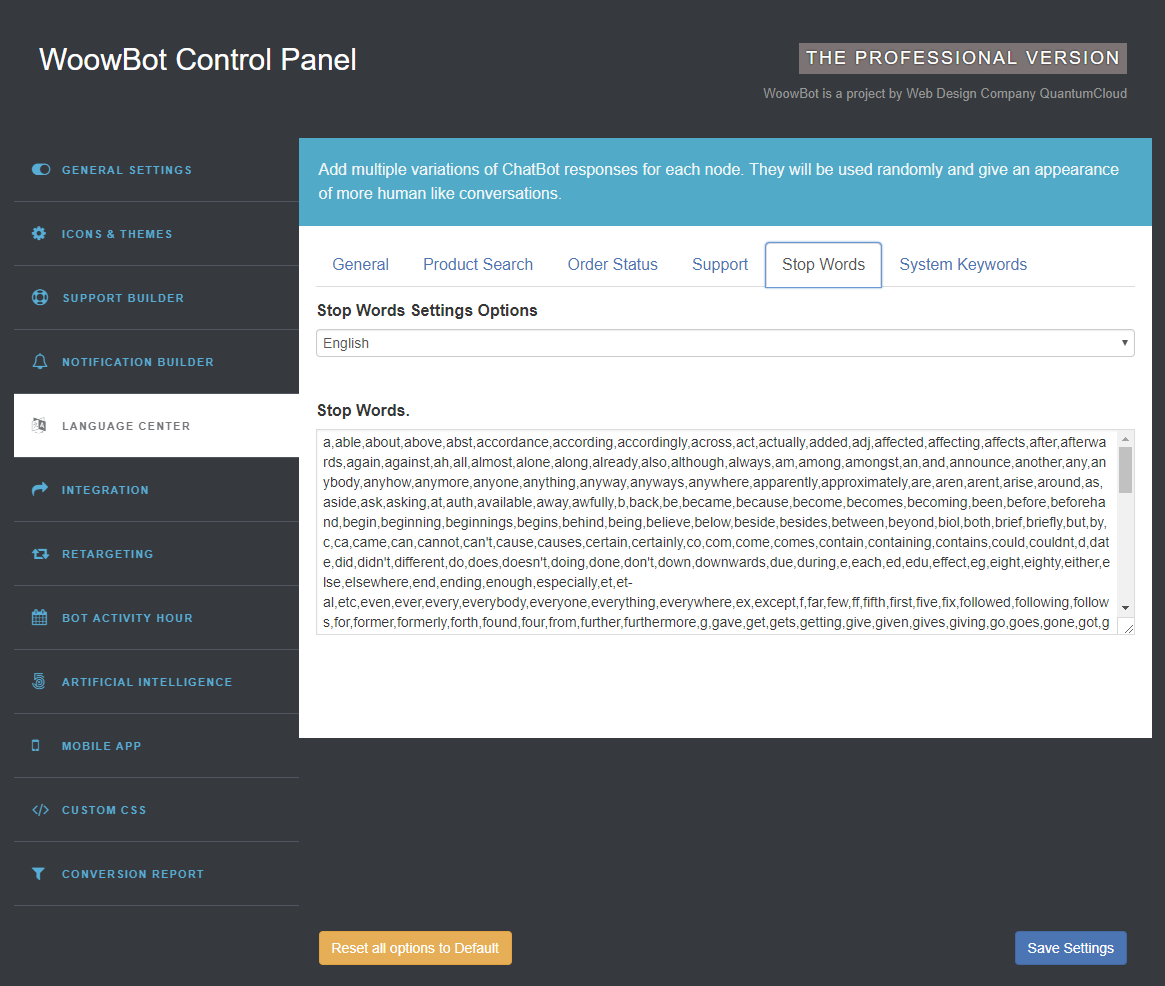Viewport: 1165px width, 986px height.
Task: Click the Bot Activity Hour calendar icon
Action: (x=39, y=617)
